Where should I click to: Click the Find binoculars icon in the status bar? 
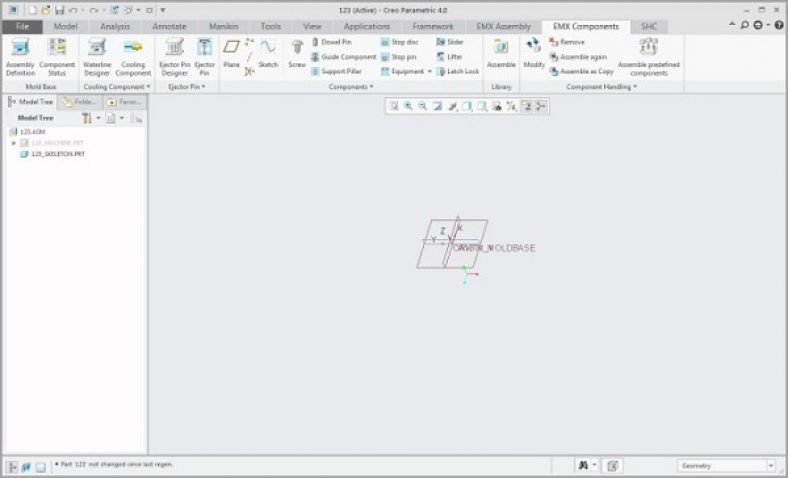[x=583, y=465]
